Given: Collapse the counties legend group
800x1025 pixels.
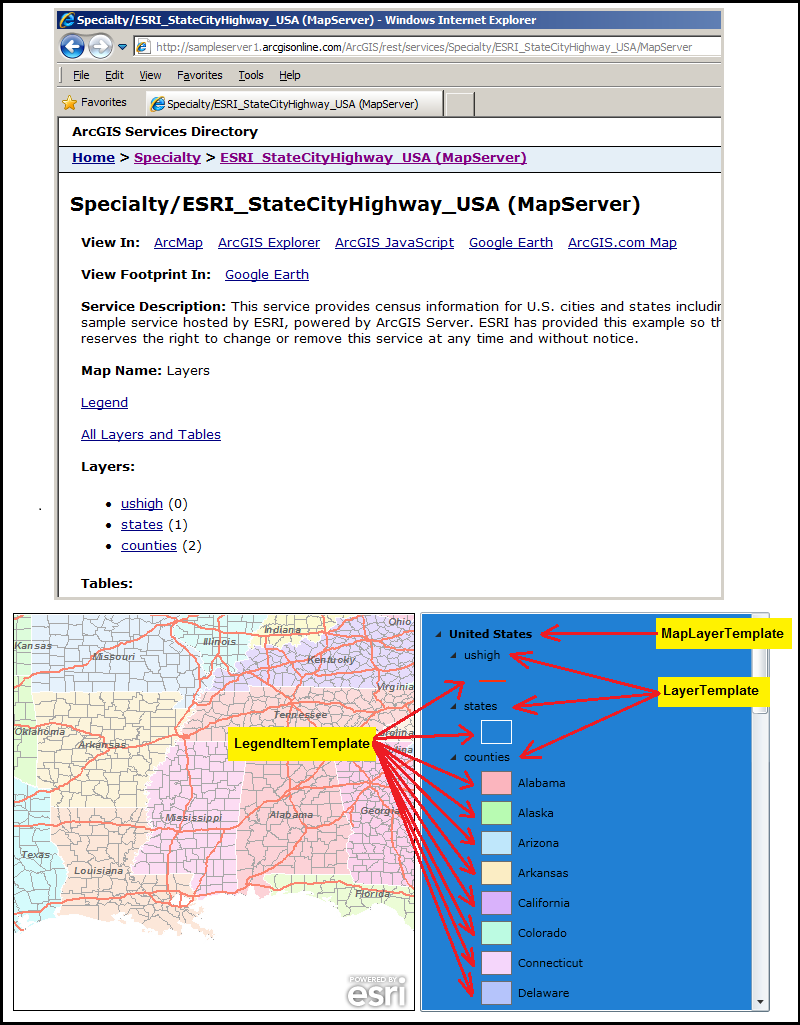Looking at the screenshot, I should tap(452, 757).
